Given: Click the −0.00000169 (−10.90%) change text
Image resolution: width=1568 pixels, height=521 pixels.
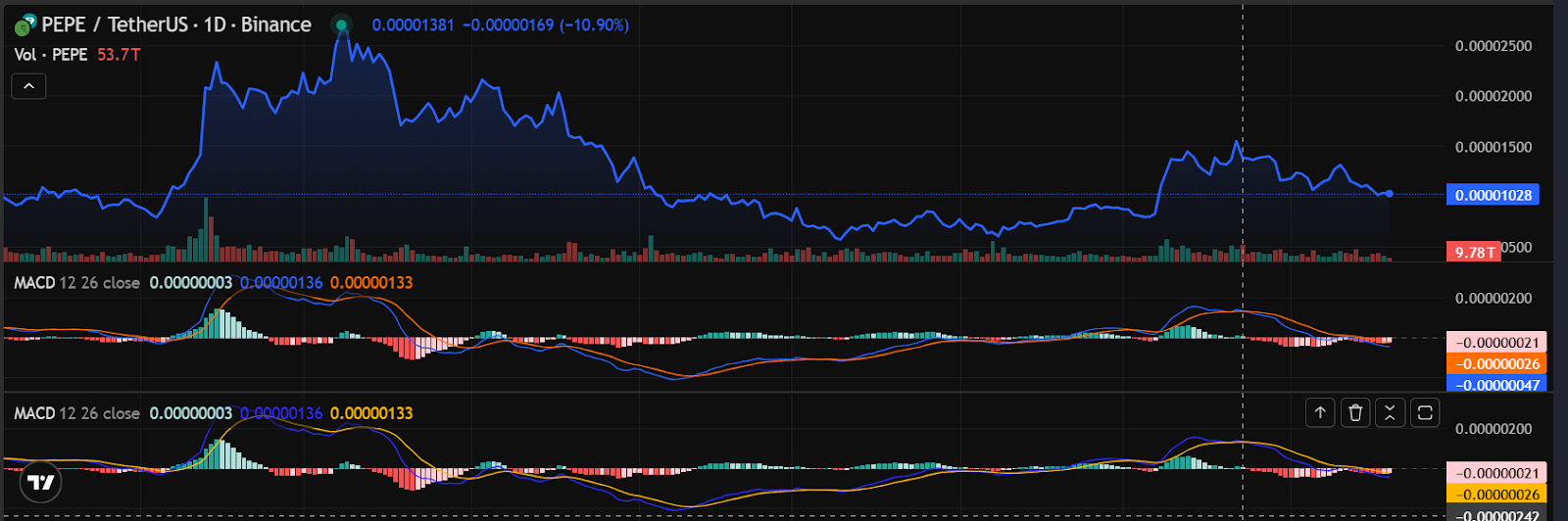Looking at the screenshot, I should [546, 24].
